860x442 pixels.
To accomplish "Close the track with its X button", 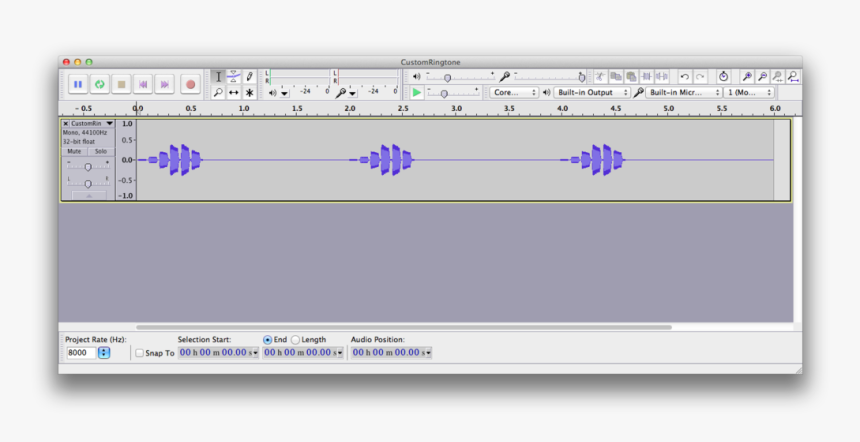I will [x=66, y=123].
